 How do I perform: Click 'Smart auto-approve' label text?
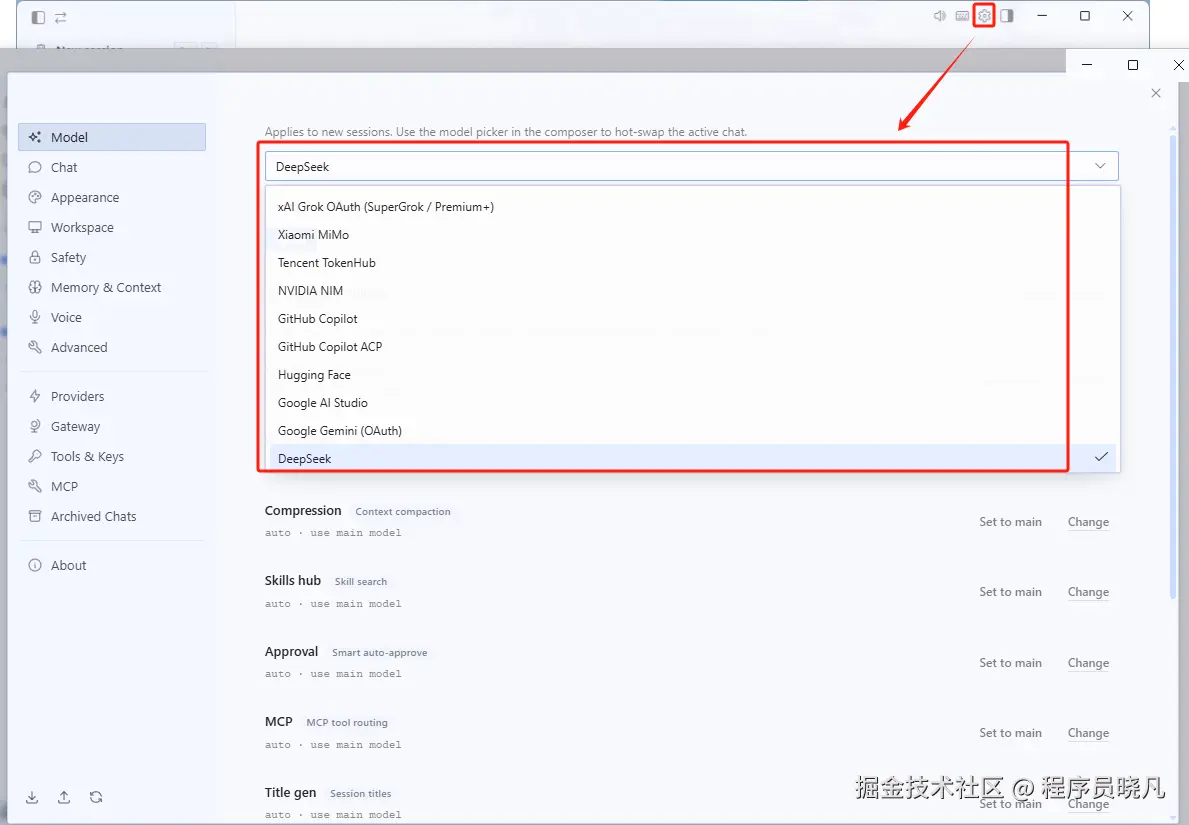pos(379,653)
